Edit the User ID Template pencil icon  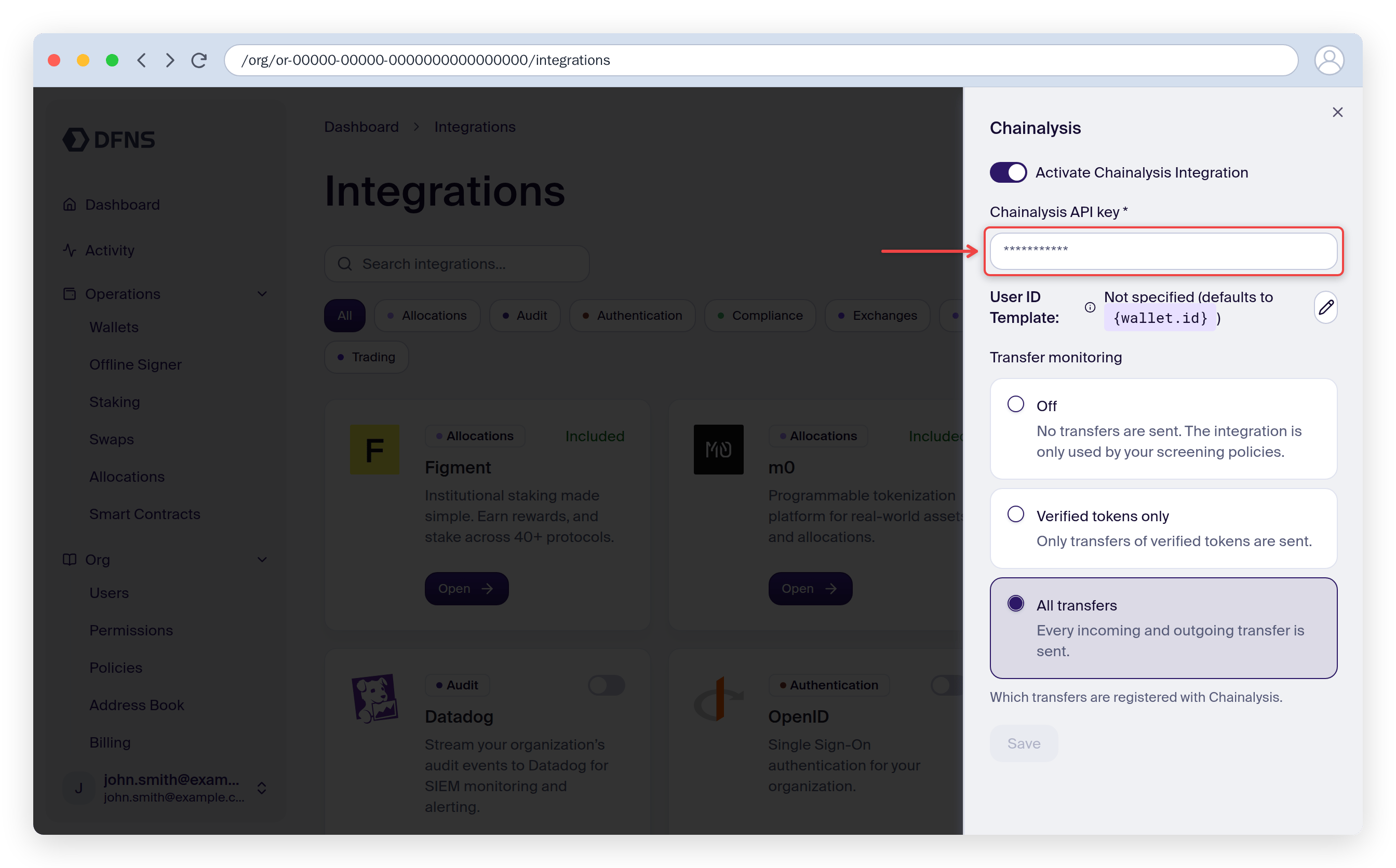tap(1325, 308)
